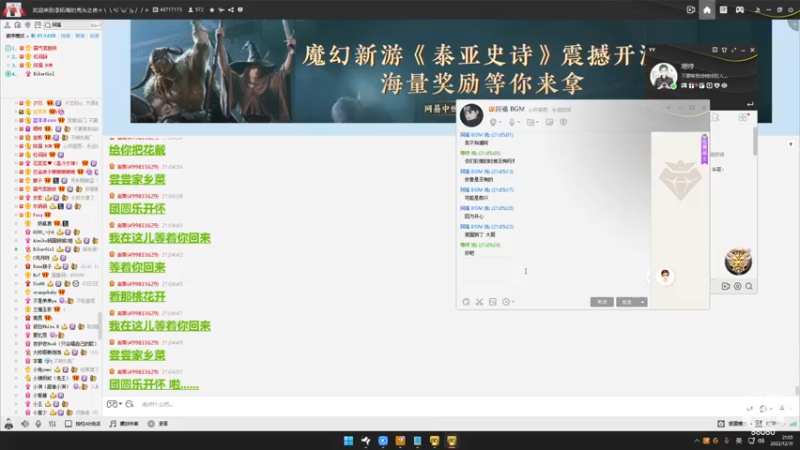Click the info icon in title bar

240,10
